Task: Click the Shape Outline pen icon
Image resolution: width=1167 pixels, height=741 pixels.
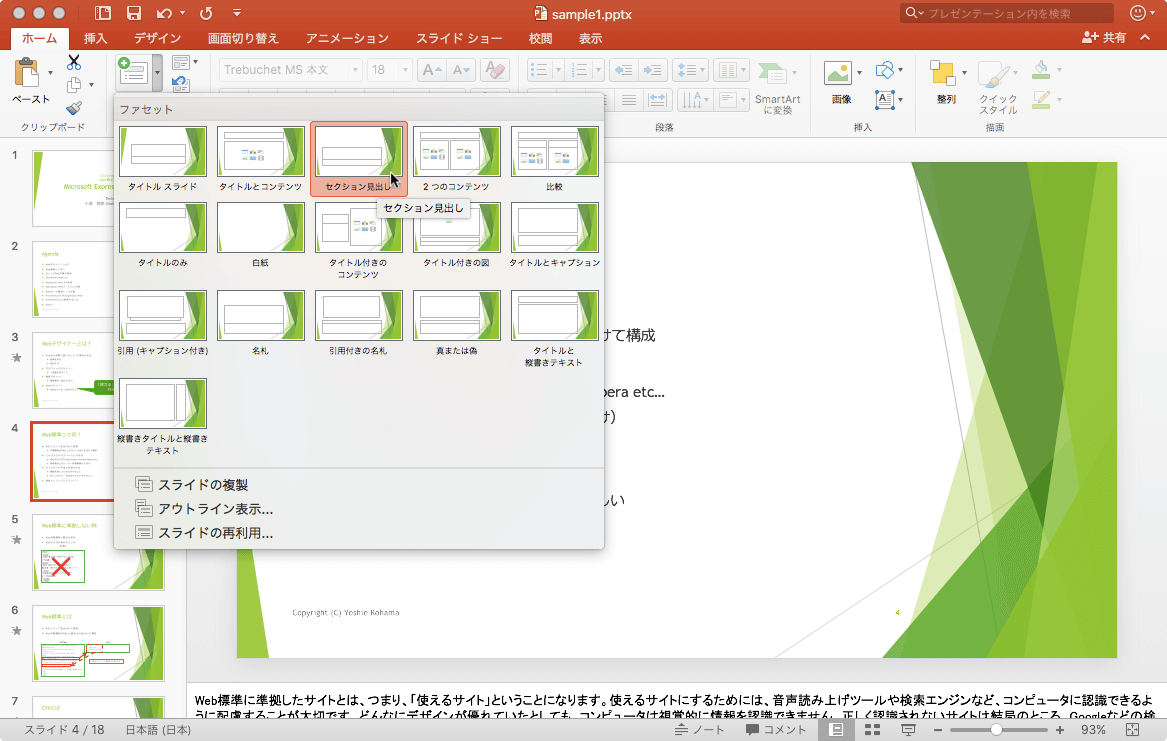Action: pos(1041,100)
